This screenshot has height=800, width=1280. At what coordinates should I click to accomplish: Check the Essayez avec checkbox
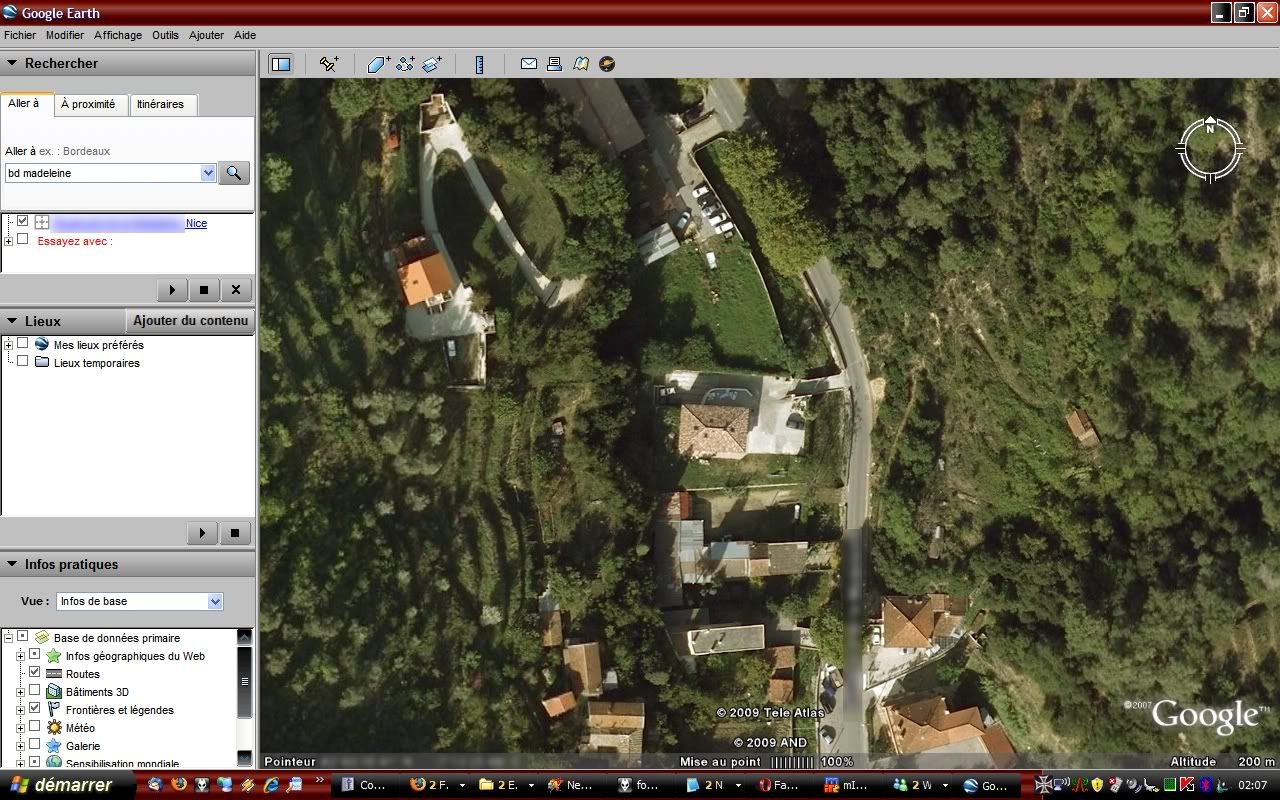click(x=23, y=239)
